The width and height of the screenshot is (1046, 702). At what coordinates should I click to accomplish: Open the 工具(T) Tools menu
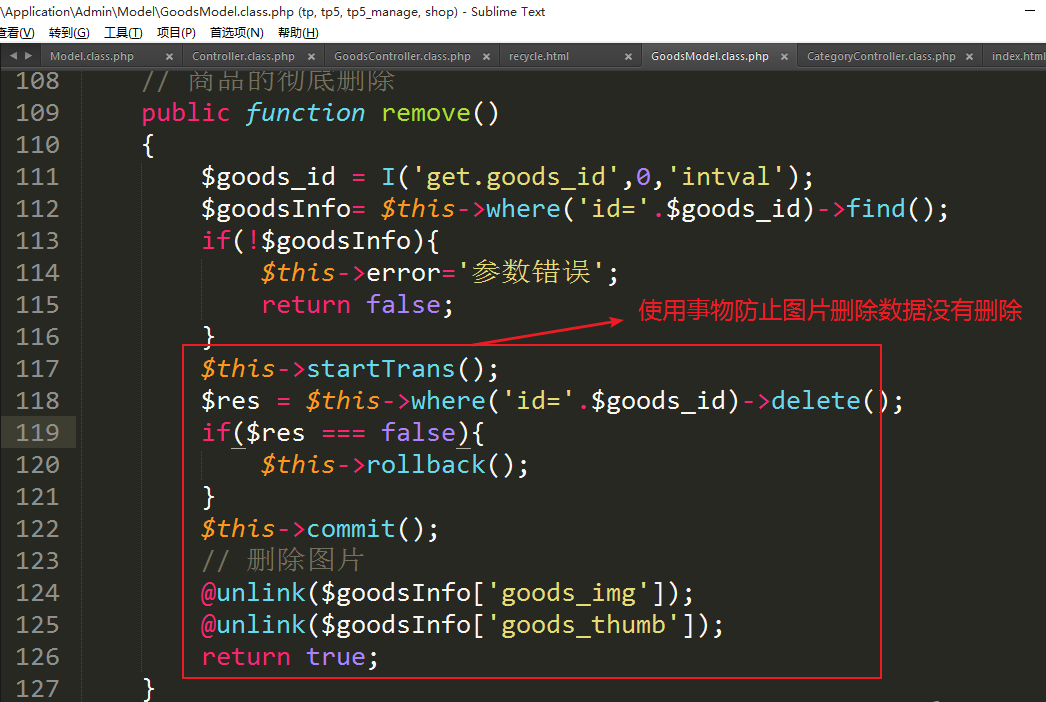click(122, 33)
